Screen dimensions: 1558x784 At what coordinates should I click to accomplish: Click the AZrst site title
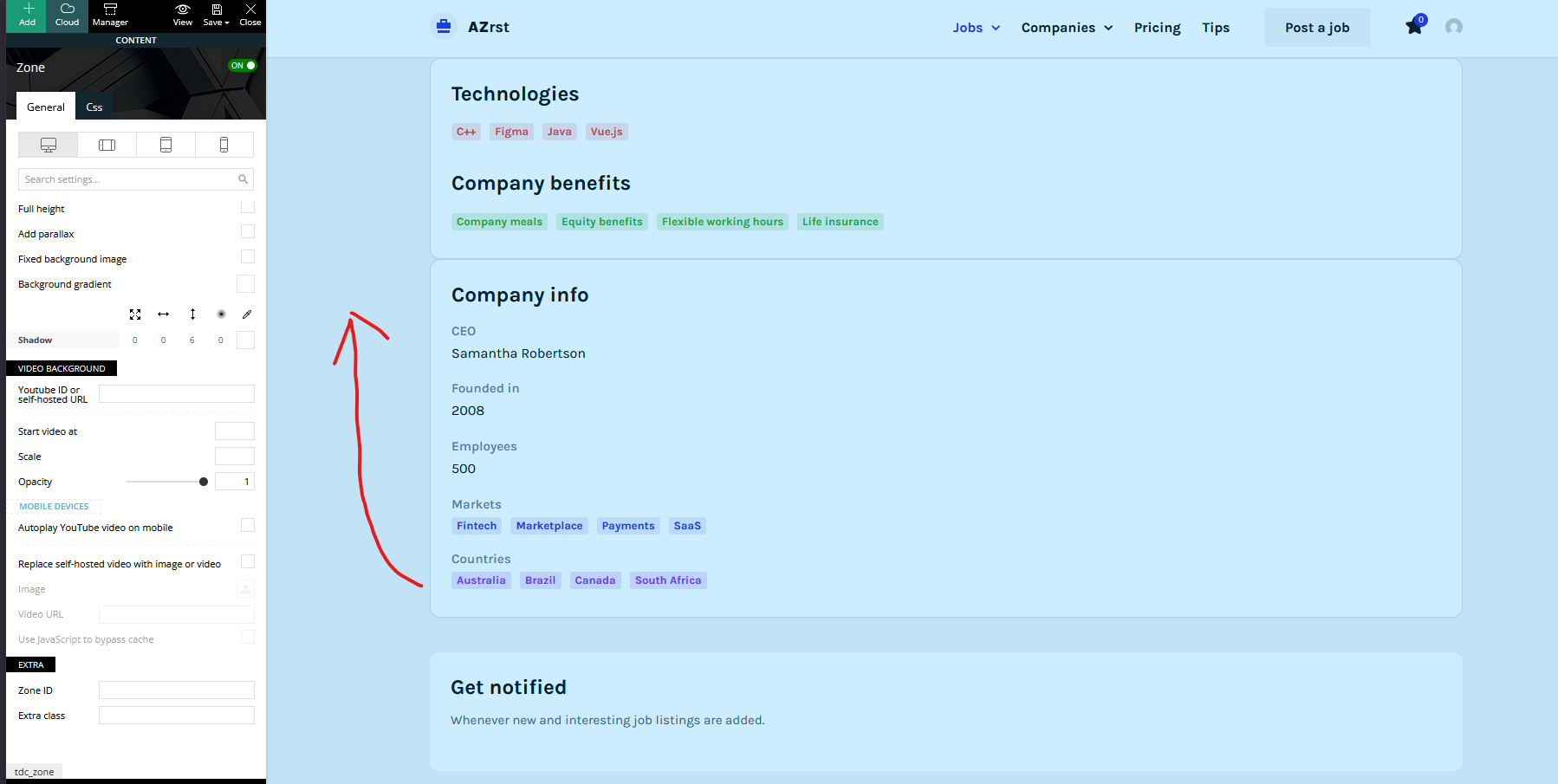click(x=489, y=27)
